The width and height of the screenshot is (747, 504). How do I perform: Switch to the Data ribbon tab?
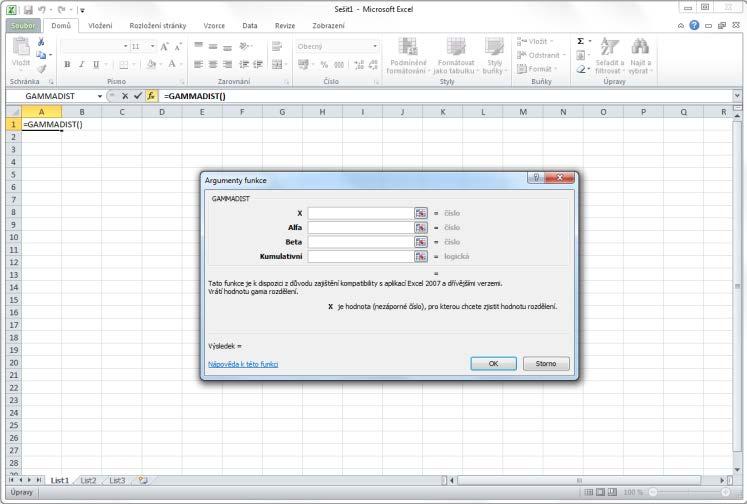tap(250, 26)
